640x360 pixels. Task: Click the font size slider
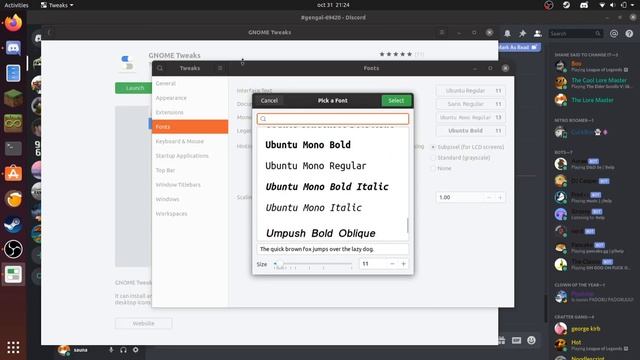pos(313,264)
